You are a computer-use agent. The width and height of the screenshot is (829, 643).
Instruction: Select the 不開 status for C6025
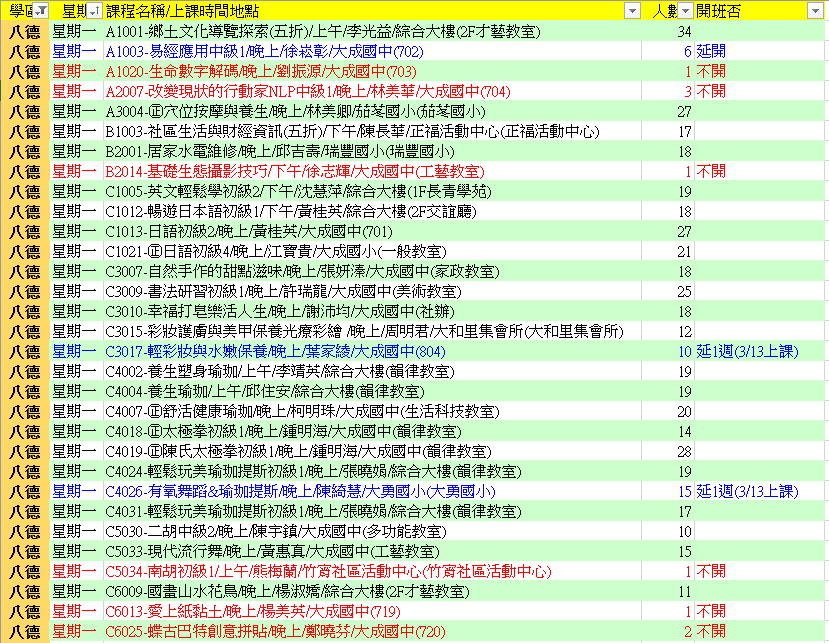(x=711, y=631)
